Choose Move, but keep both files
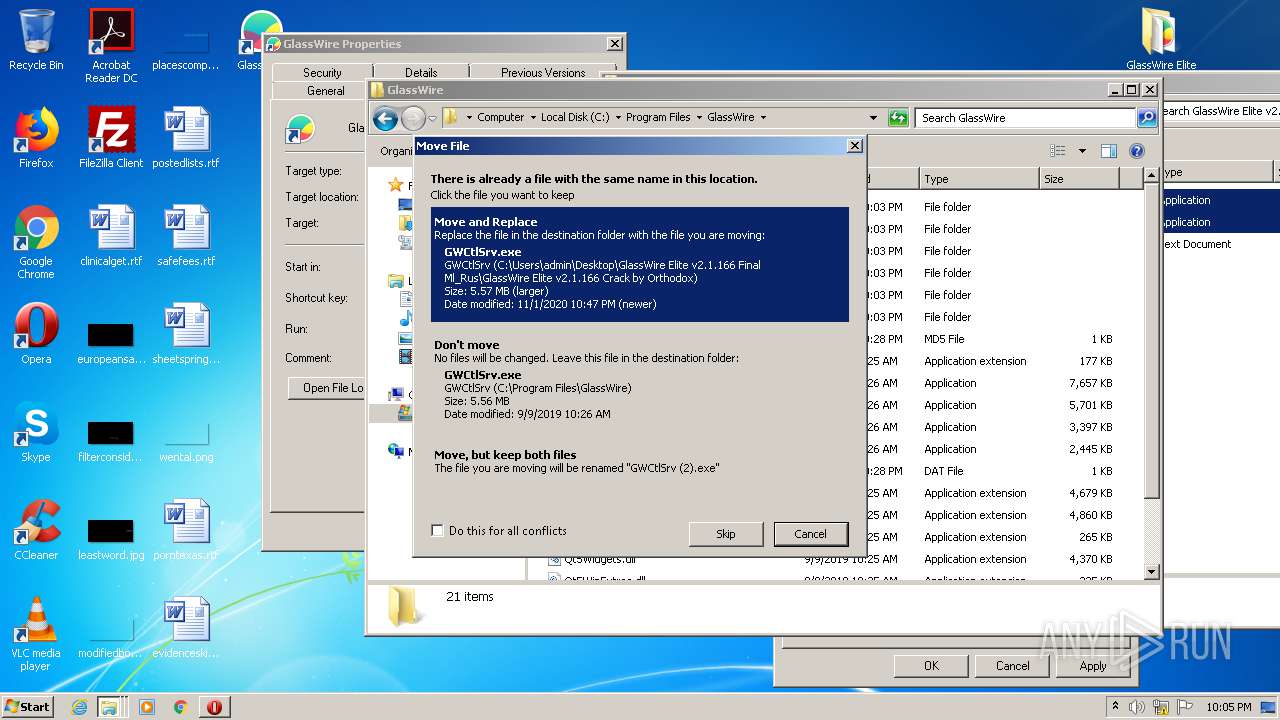Image resolution: width=1280 pixels, height=720 pixels. pyautogui.click(x=640, y=461)
